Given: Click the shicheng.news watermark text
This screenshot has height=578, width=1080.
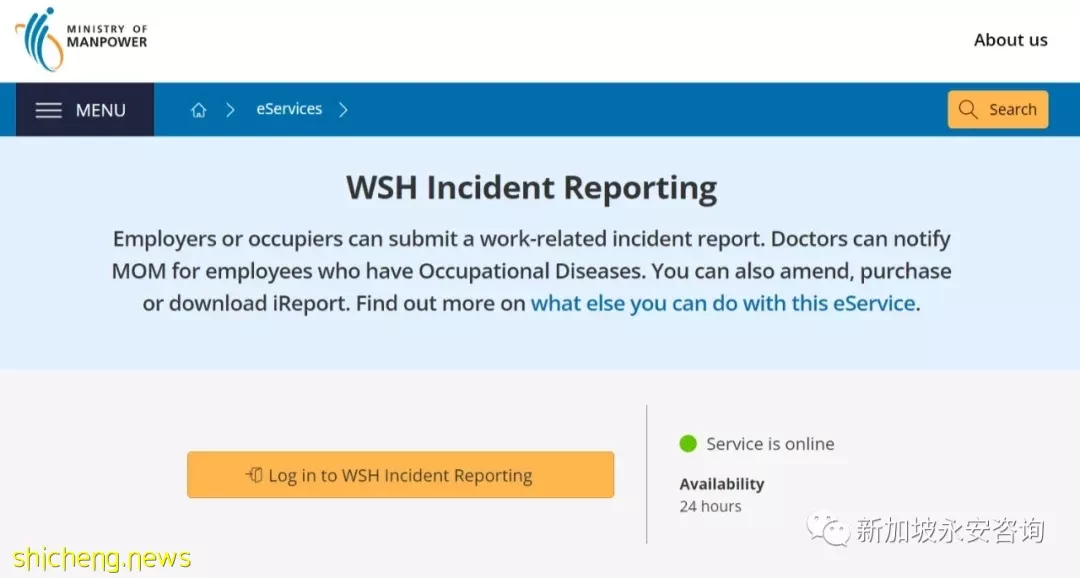Looking at the screenshot, I should (101, 558).
